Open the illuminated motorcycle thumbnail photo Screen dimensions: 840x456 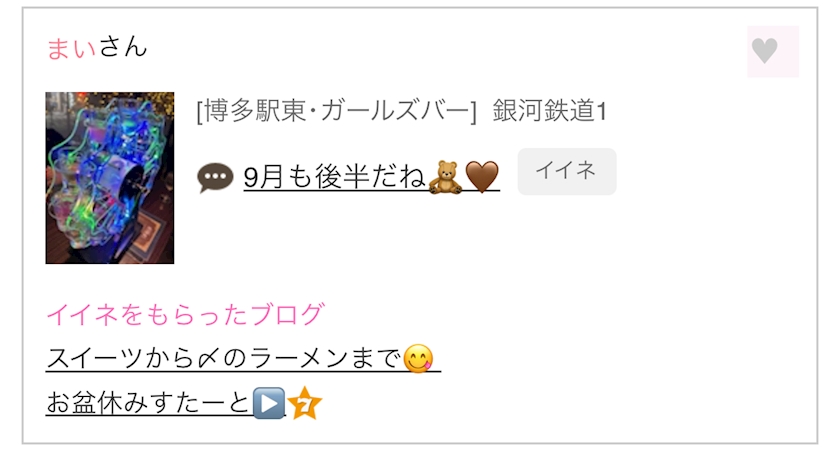110,178
